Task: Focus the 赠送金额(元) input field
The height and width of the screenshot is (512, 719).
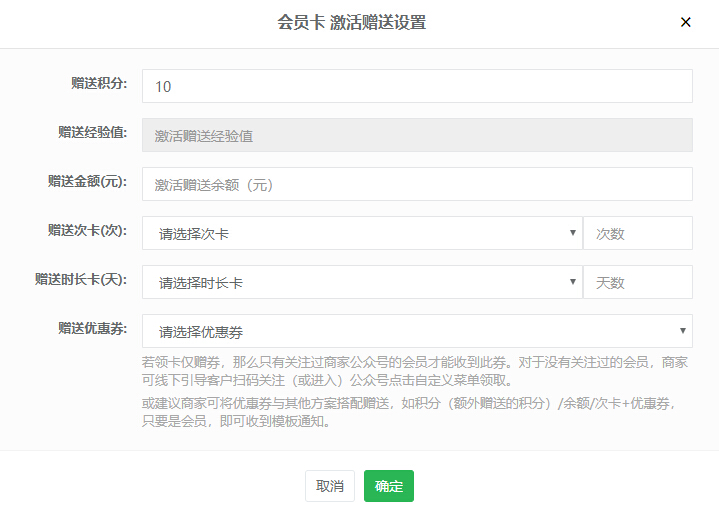Action: point(417,184)
